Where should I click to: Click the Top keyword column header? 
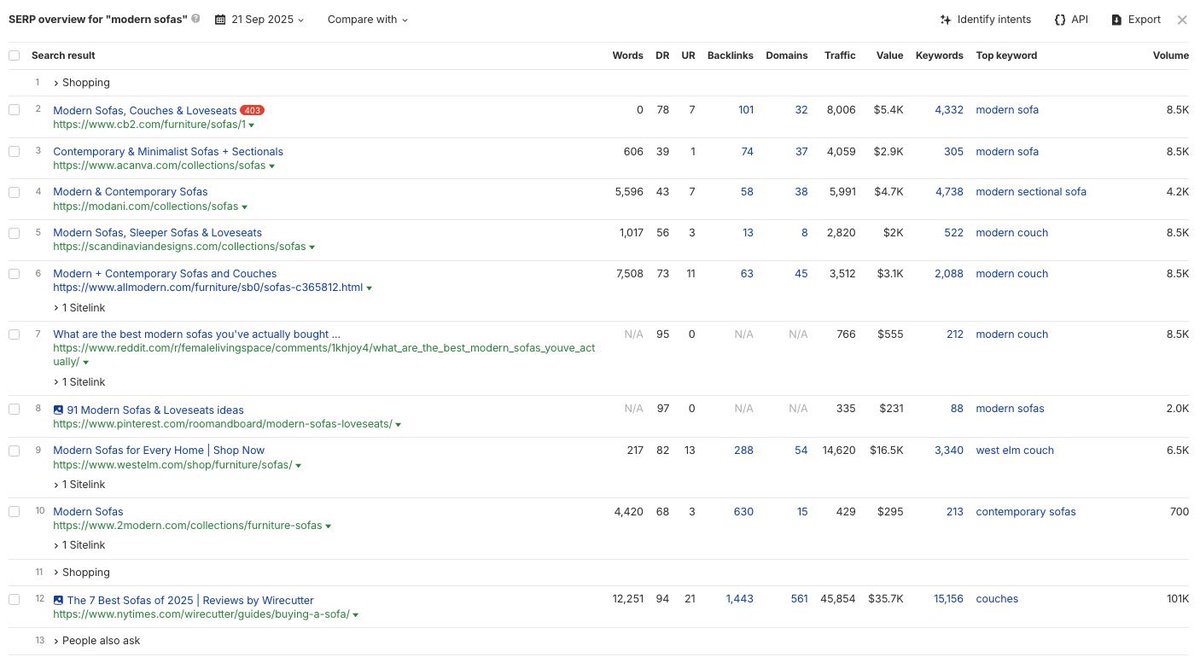[x=1007, y=56]
